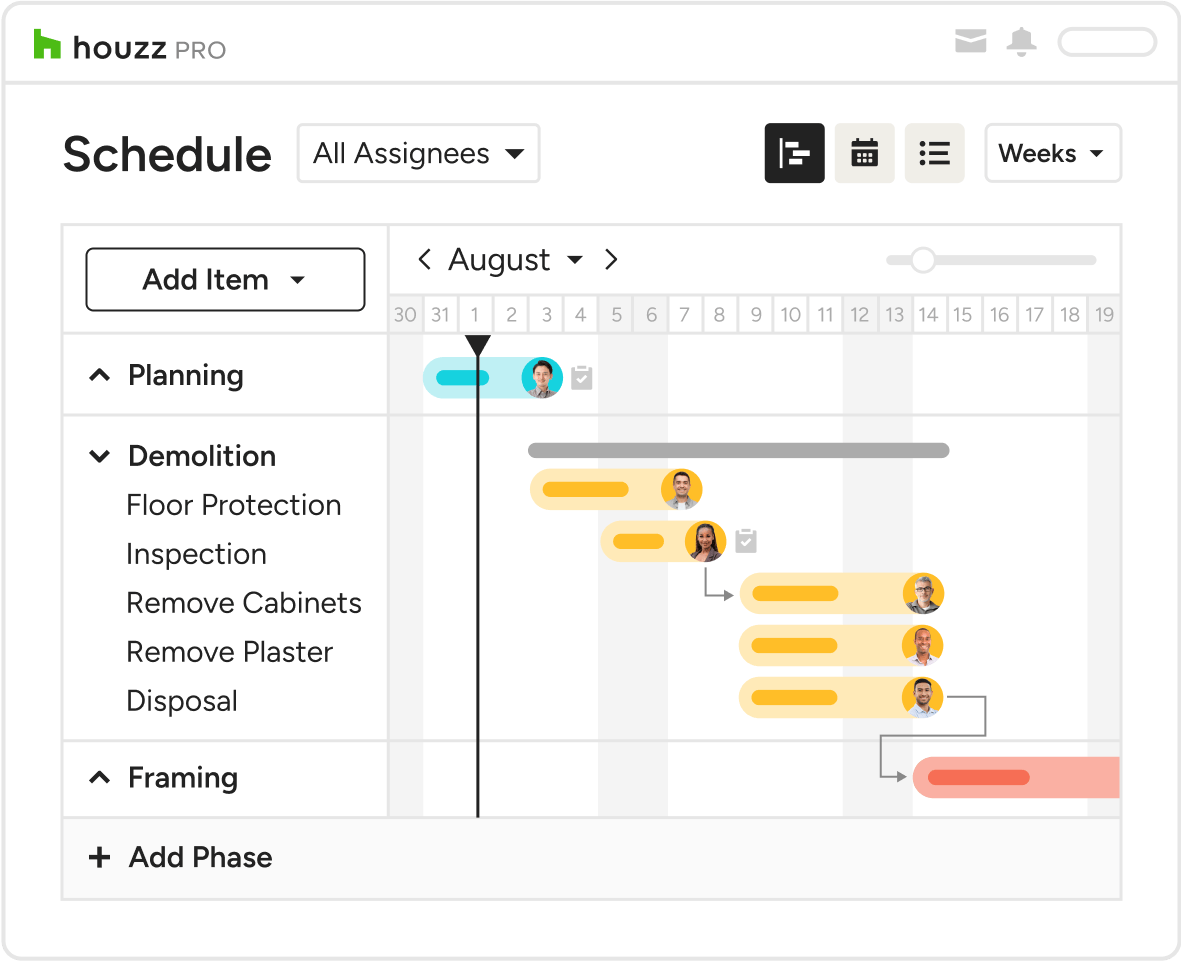Click the checklist badge on Inspection task bar

[x=745, y=540]
